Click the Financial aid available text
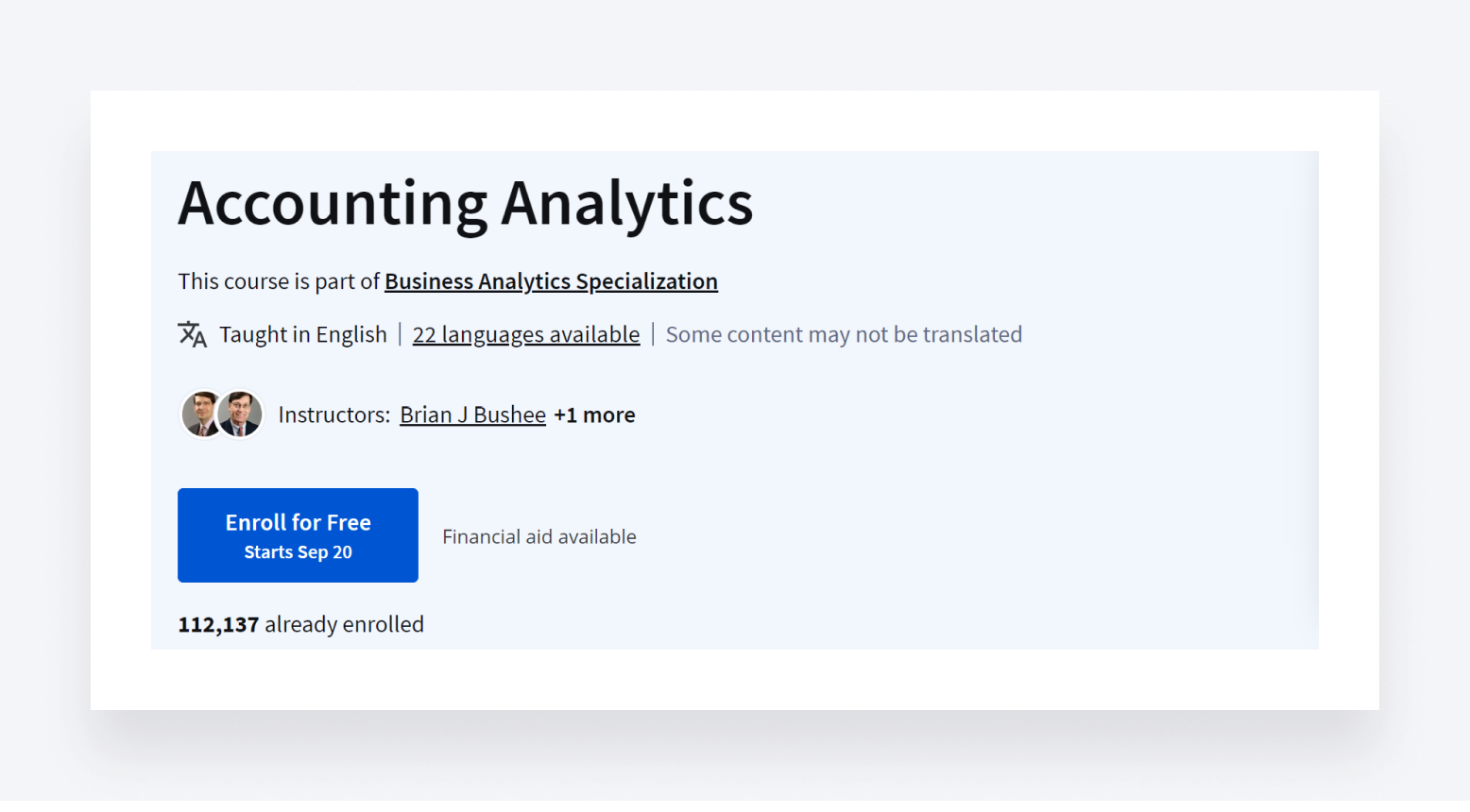1470x812 pixels. pos(539,535)
